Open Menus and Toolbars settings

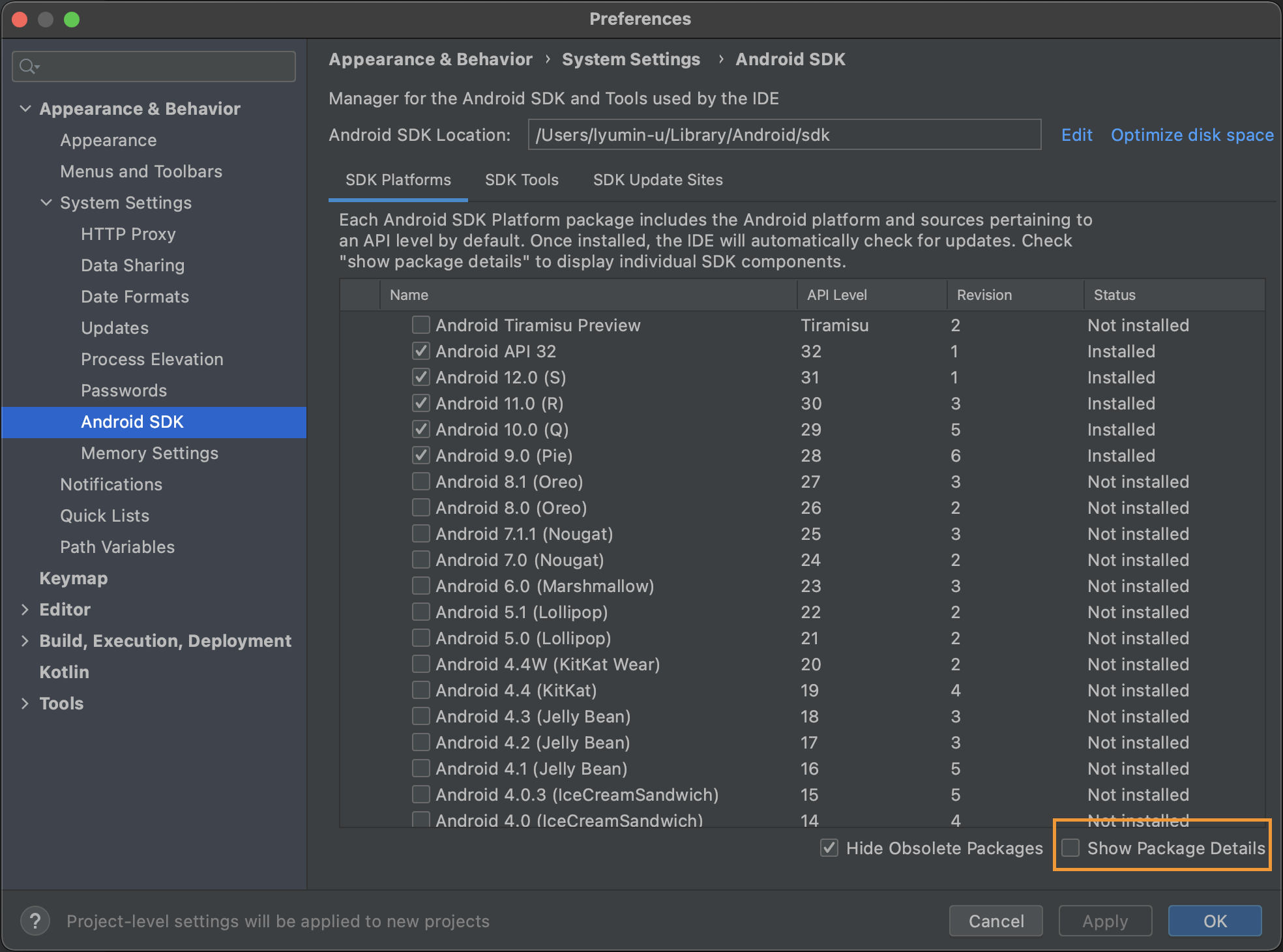(141, 171)
